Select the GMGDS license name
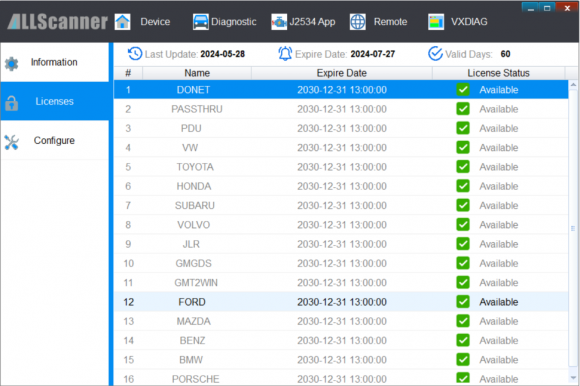The width and height of the screenshot is (580, 386). pyautogui.click(x=193, y=263)
